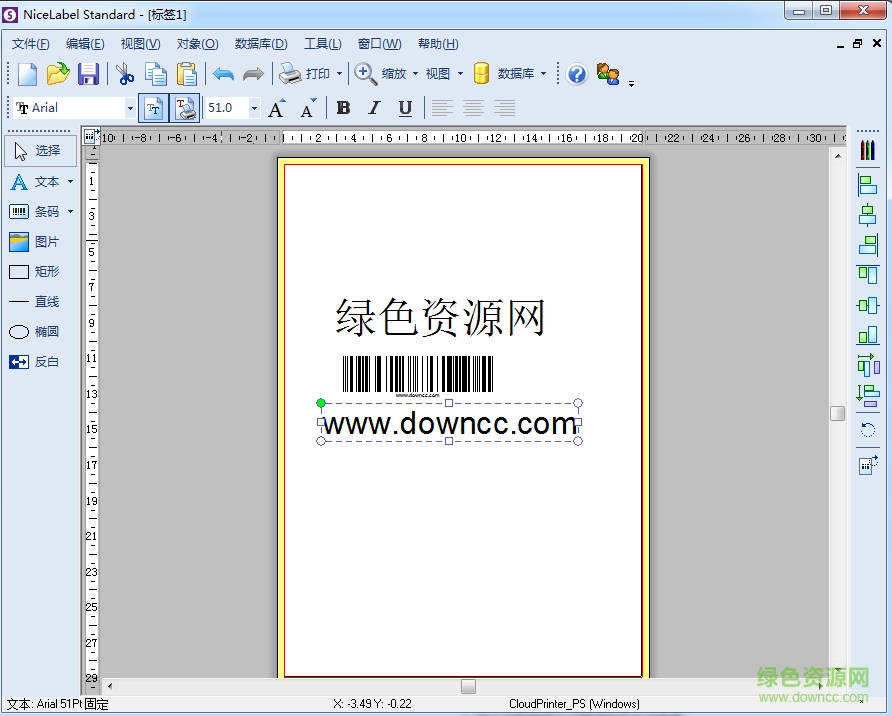Viewport: 892px width, 716px height.
Task: Save the label using the save icon
Action: coord(89,73)
